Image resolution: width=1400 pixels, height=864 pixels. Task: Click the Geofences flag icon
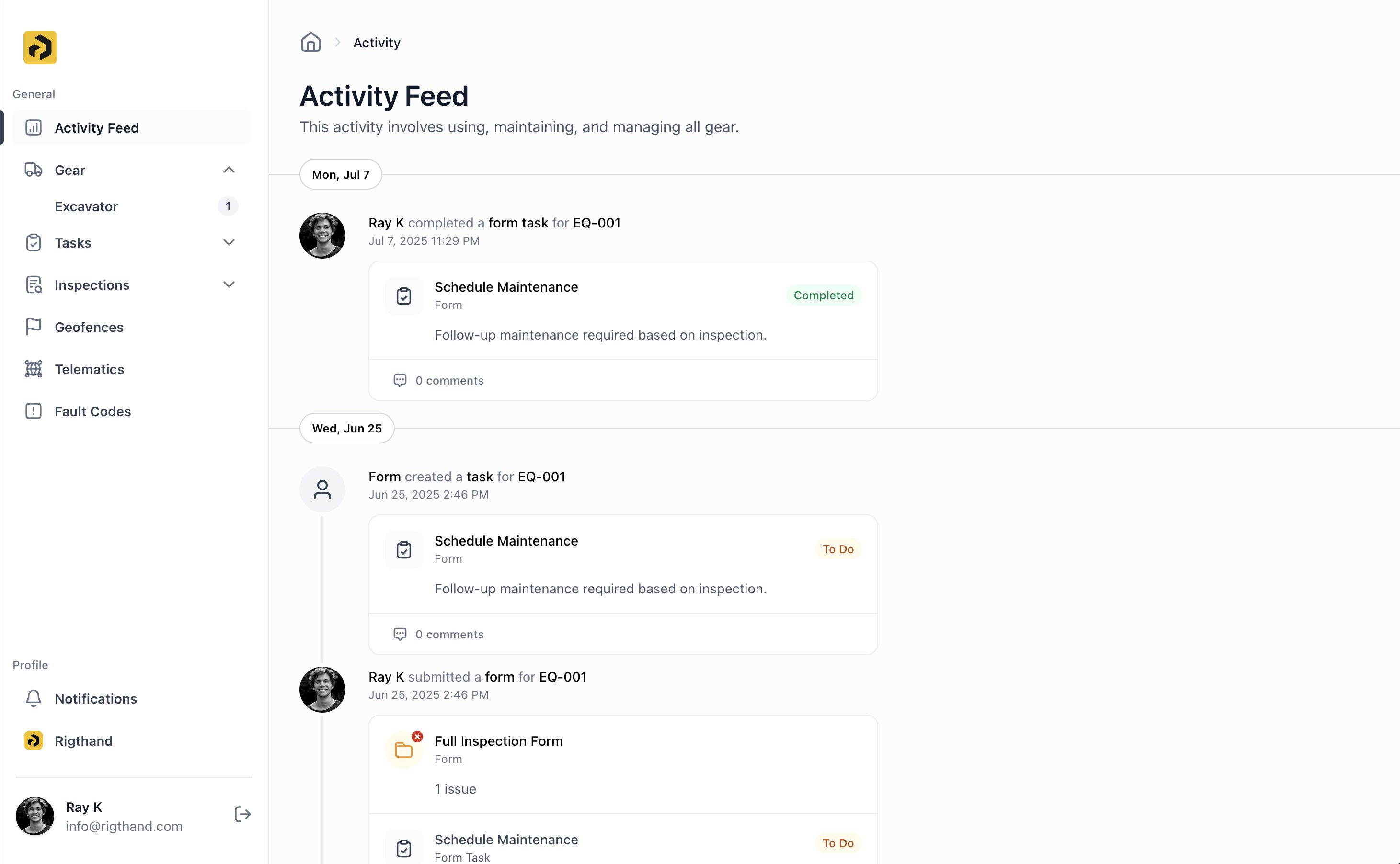coord(33,326)
